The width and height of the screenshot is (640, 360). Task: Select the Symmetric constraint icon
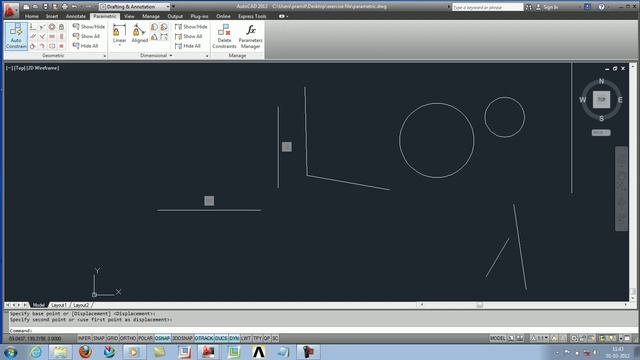coord(52,46)
